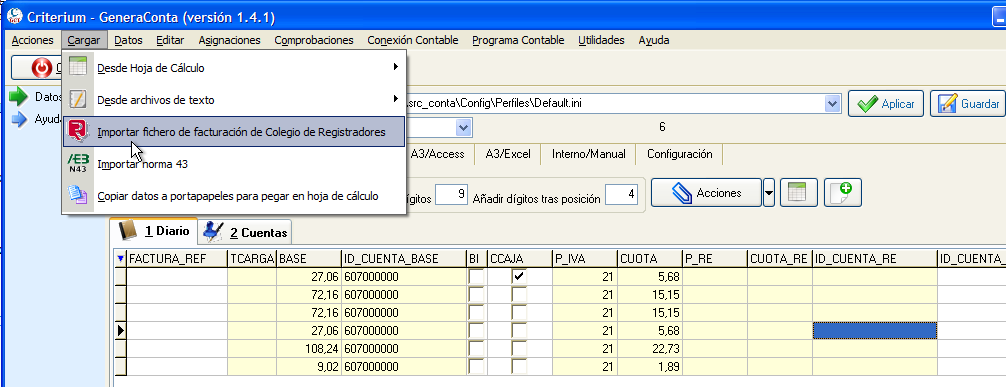
Task: Click the copy documents icon in Cargar menu
Action: (78, 194)
